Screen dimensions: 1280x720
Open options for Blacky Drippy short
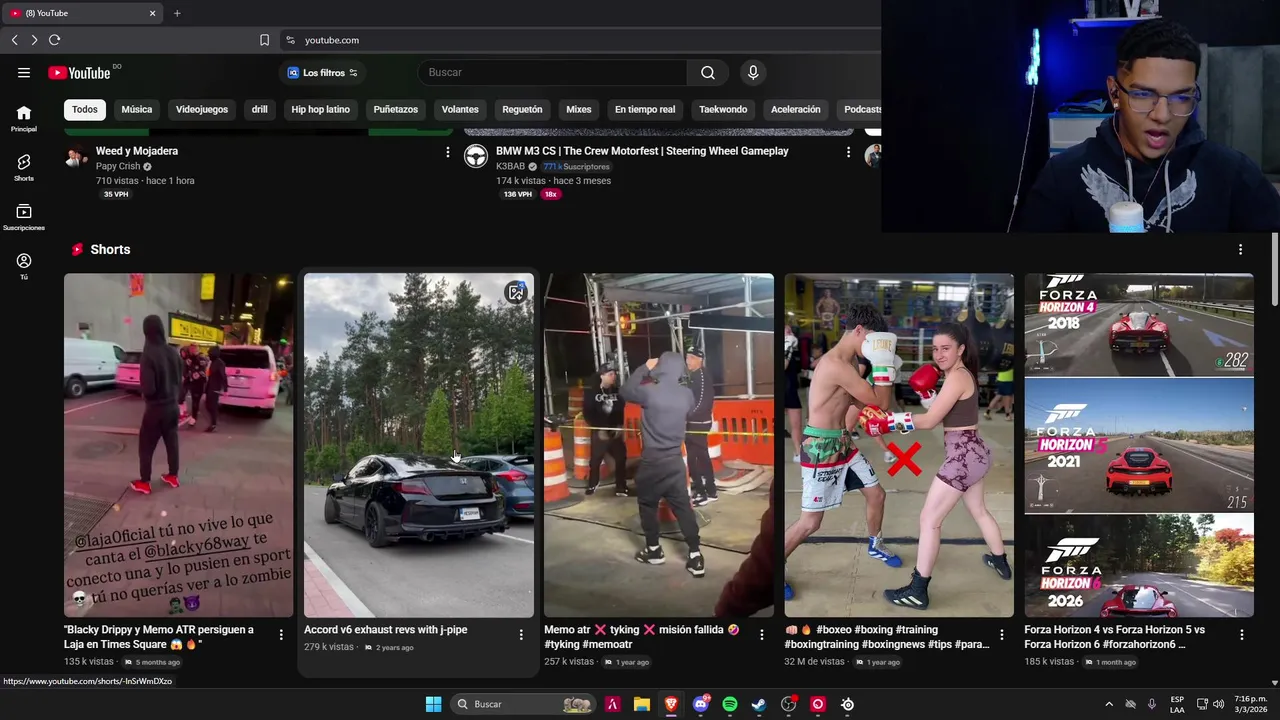[281, 634]
